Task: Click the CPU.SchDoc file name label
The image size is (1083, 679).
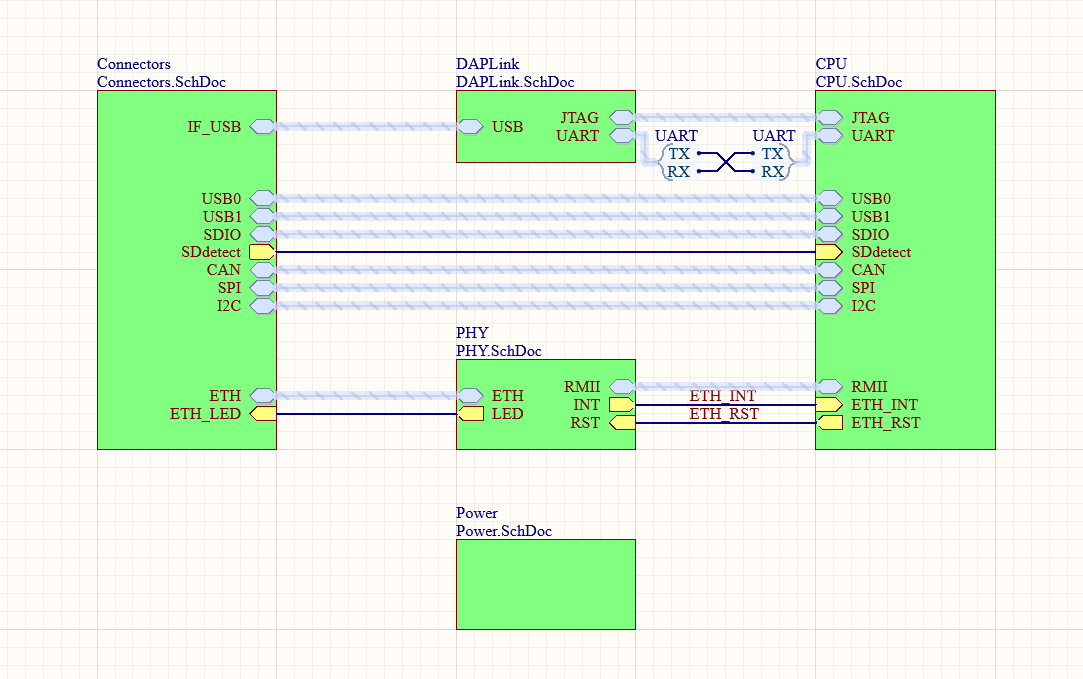Action: (x=858, y=82)
